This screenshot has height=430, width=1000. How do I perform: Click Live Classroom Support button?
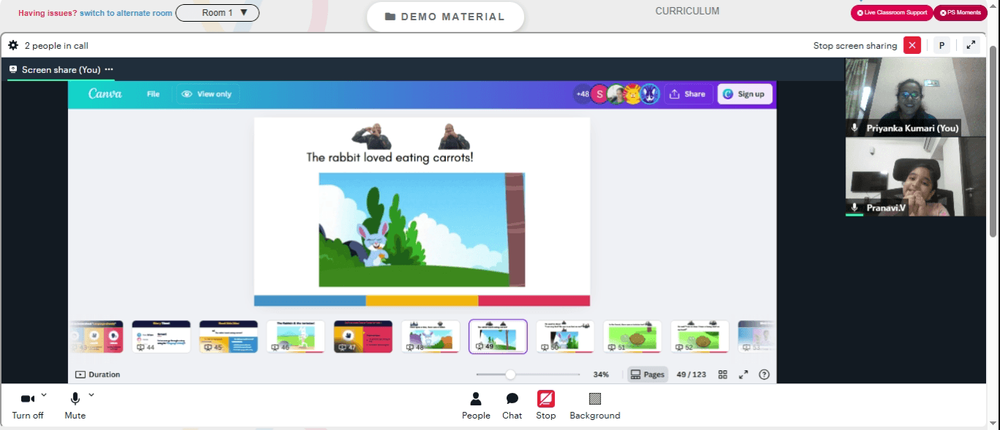pos(892,13)
